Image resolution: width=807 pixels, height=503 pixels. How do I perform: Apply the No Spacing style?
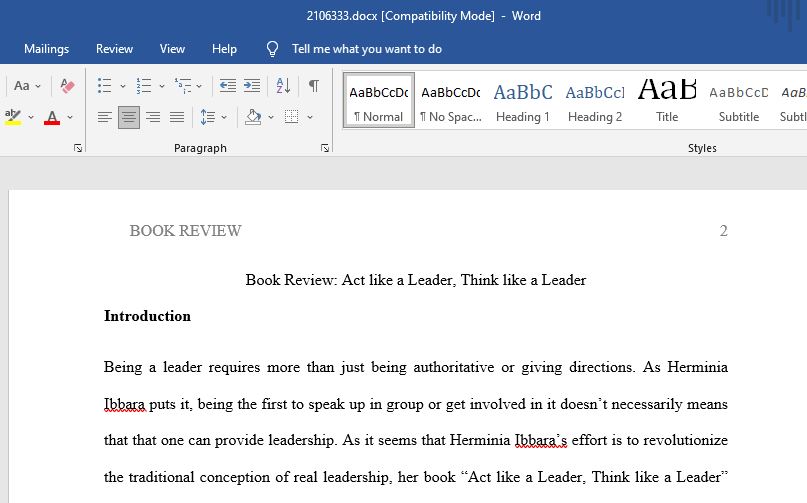pos(451,100)
